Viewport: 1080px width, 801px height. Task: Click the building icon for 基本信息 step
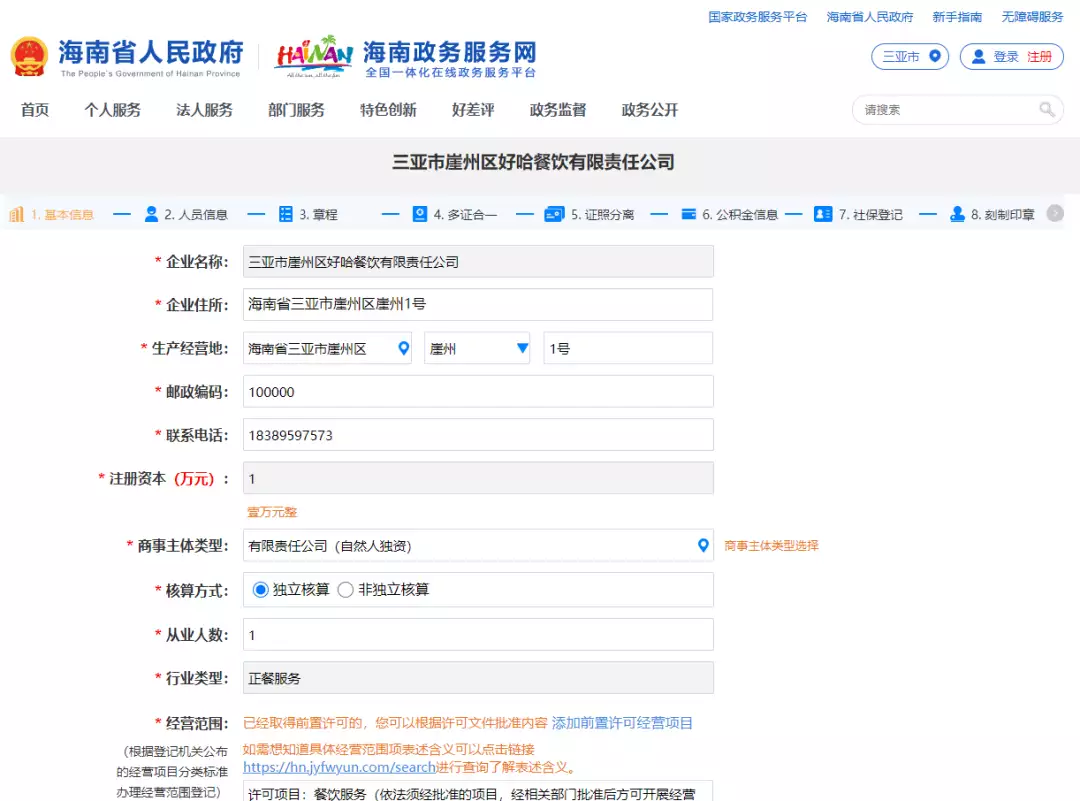[x=17, y=214]
